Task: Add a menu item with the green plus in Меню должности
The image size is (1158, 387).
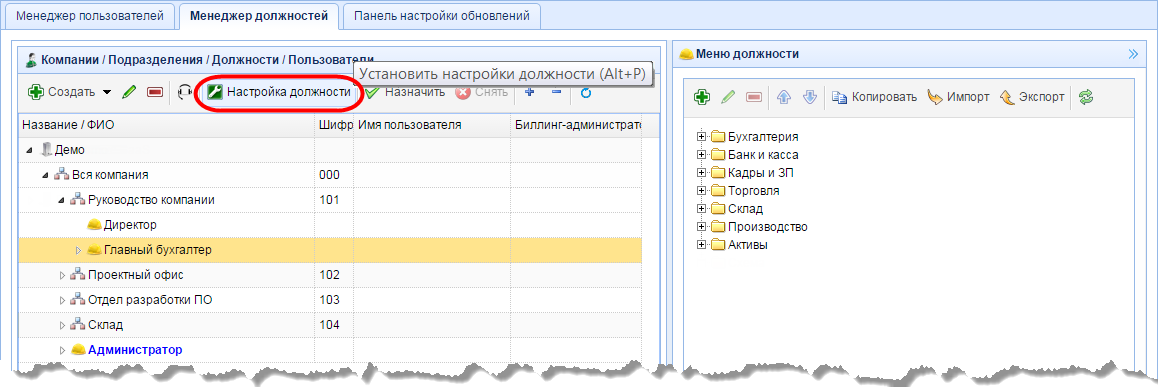Action: (x=702, y=97)
